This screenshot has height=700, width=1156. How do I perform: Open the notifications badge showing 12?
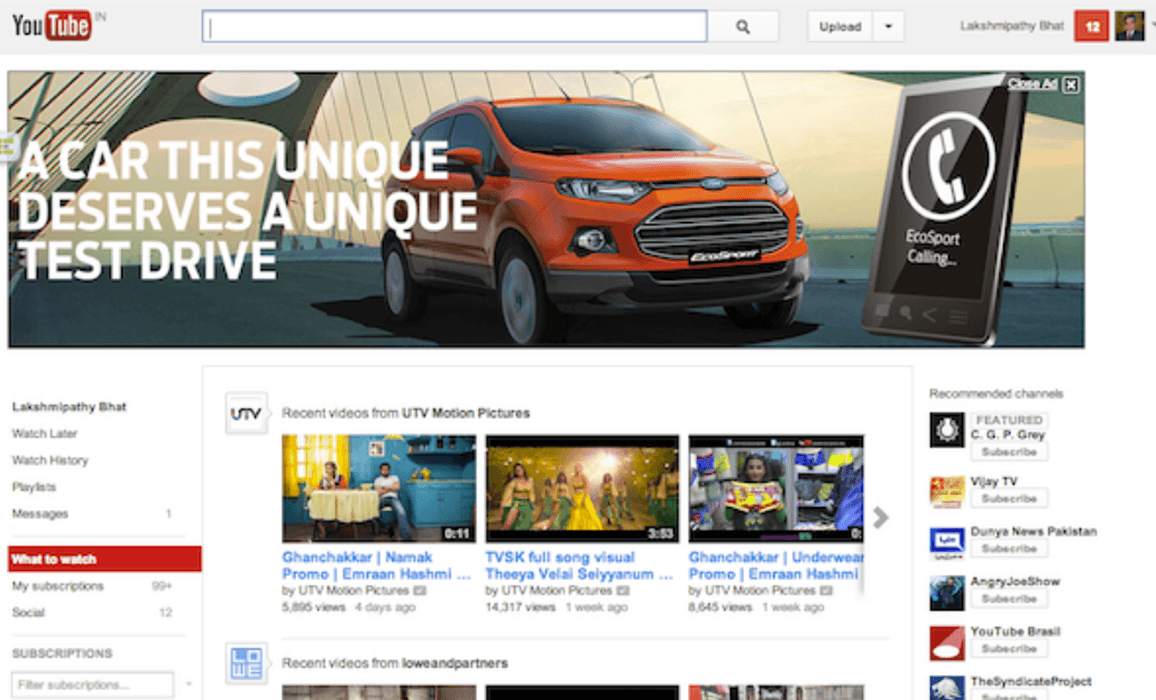coord(1091,27)
